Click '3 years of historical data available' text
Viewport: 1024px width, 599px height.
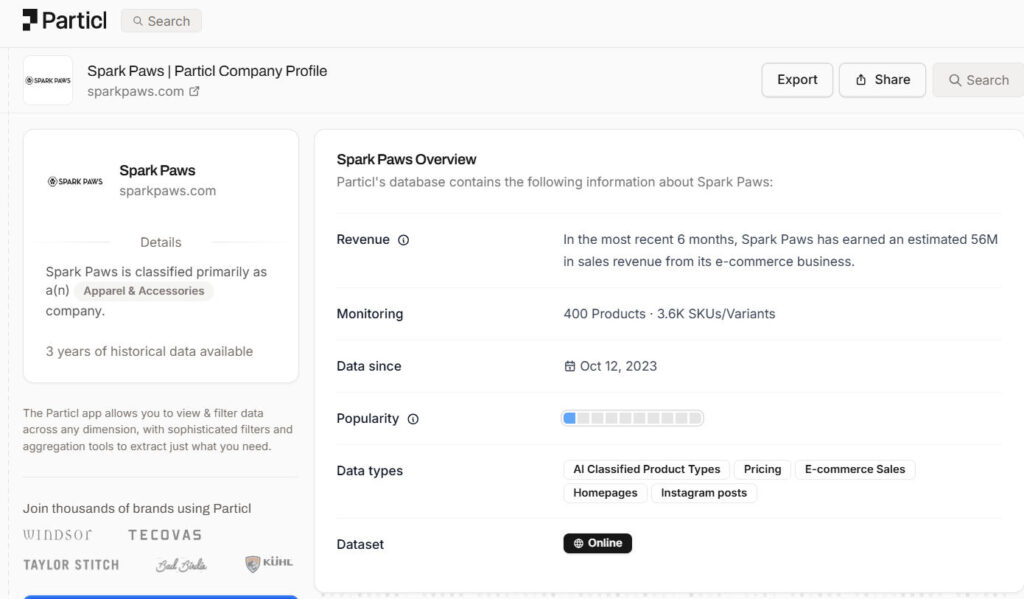[149, 351]
